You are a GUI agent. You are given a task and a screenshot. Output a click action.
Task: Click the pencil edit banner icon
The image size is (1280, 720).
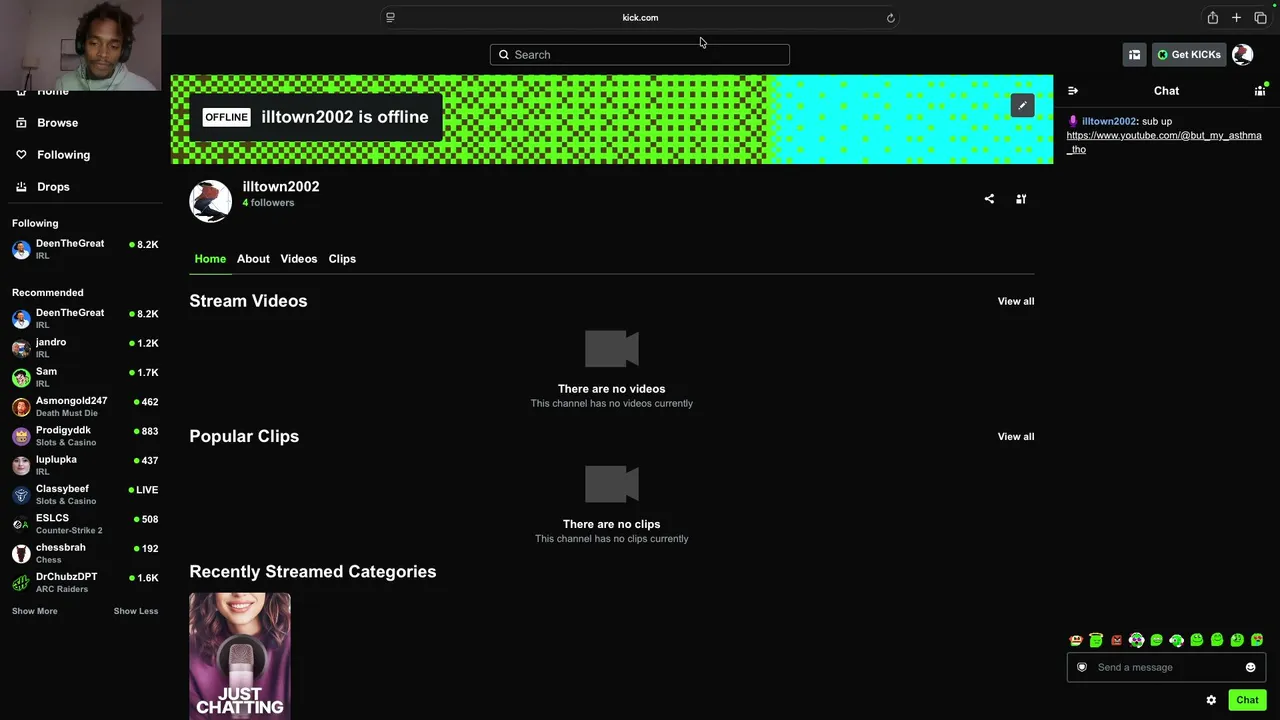tap(1022, 105)
